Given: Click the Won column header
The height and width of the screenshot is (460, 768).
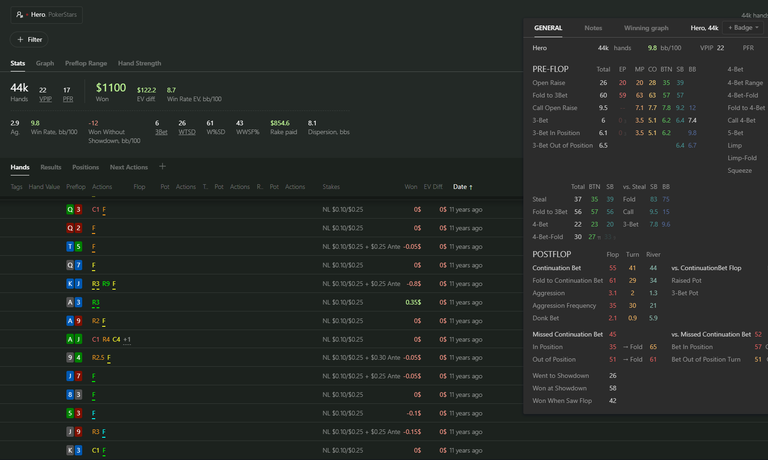Looking at the screenshot, I should coord(410,187).
